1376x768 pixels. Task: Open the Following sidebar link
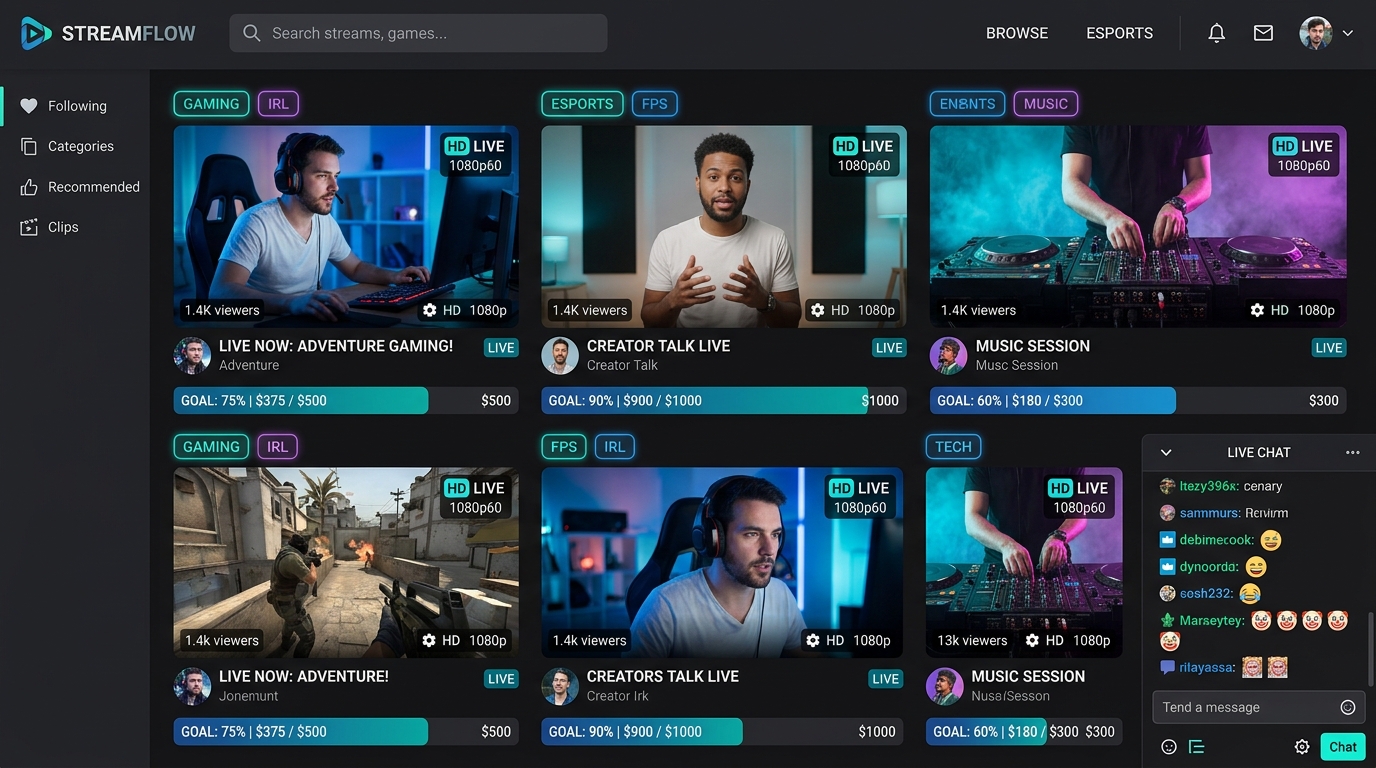point(76,106)
